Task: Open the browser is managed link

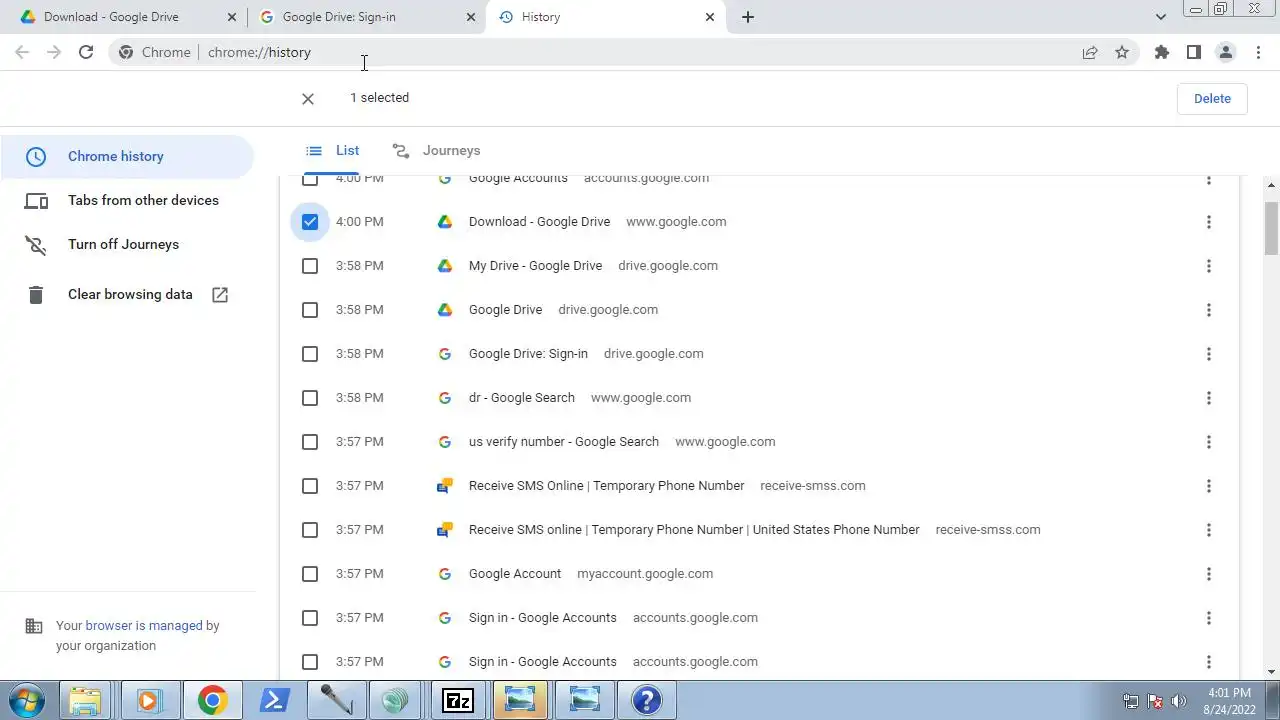Action: tap(144, 626)
